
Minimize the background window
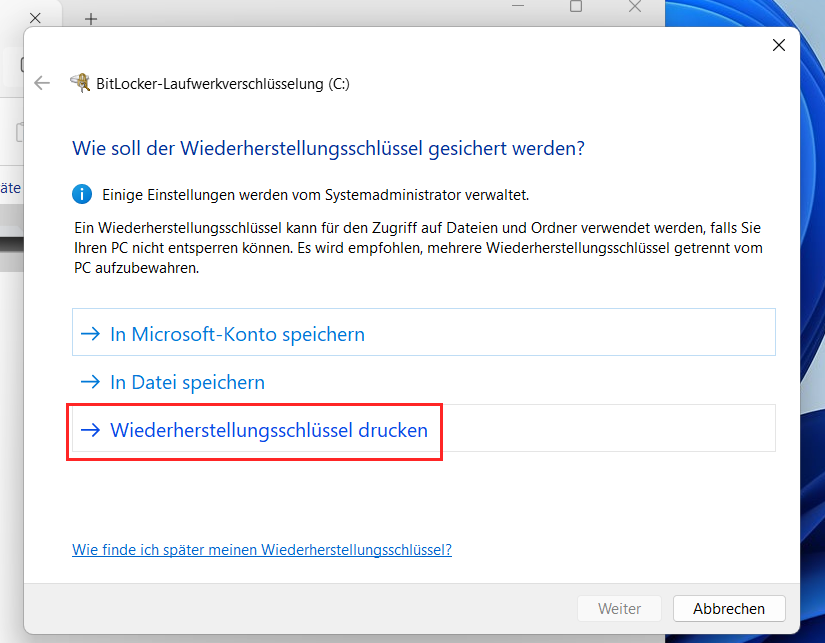(518, 6)
